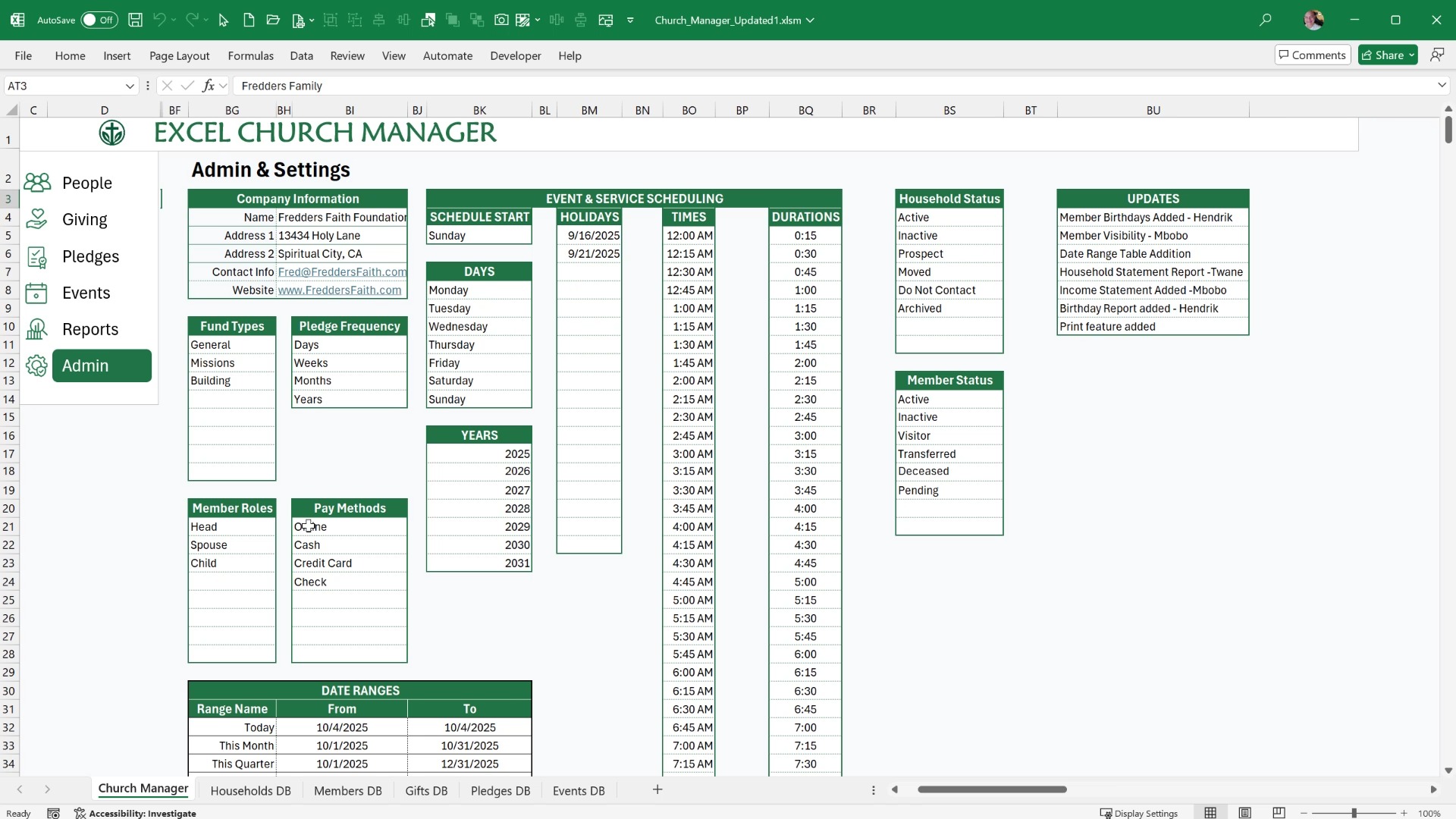Switch to Page Break Preview icon
Screen dimensions: 1456x819
[1279, 813]
